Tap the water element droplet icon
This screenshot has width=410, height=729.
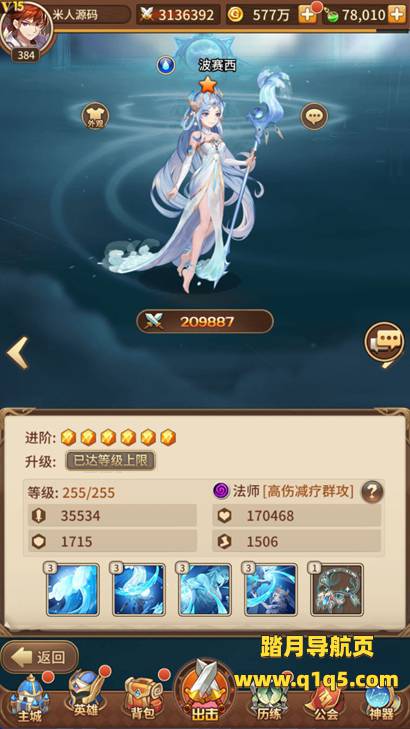pyautogui.click(x=166, y=65)
